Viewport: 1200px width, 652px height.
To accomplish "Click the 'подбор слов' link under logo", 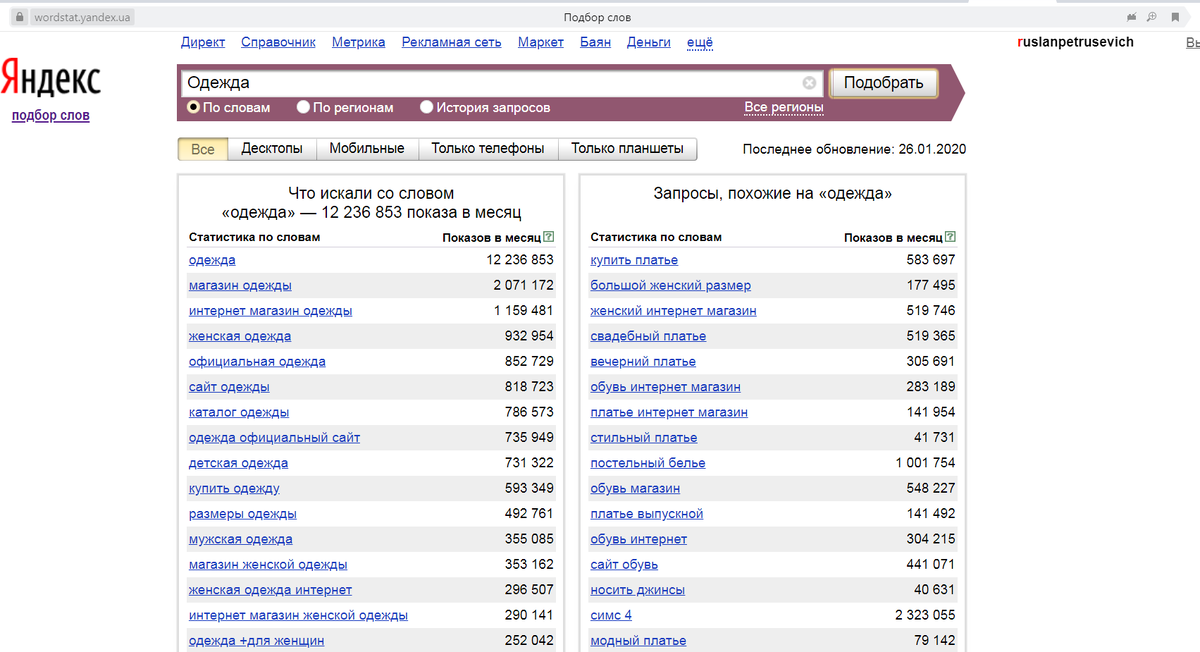I will [x=50, y=115].
